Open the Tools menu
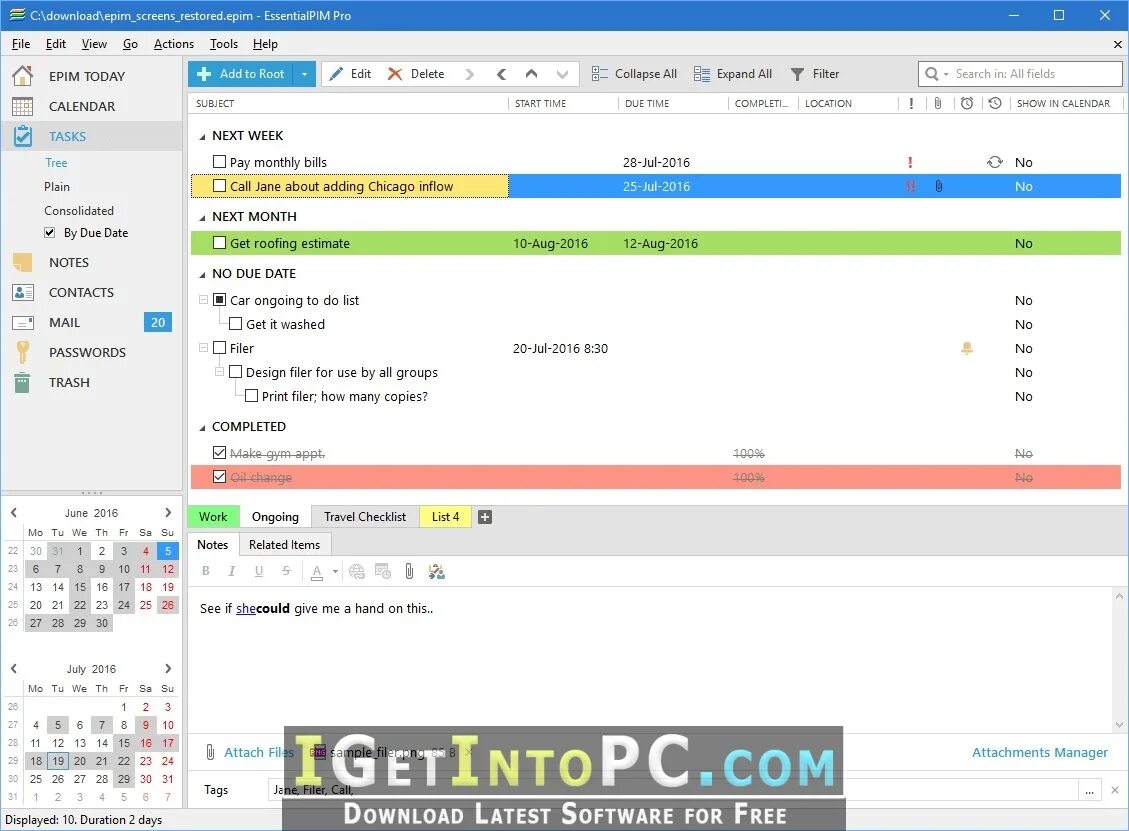Viewport: 1129px width, 831px height. 223,44
